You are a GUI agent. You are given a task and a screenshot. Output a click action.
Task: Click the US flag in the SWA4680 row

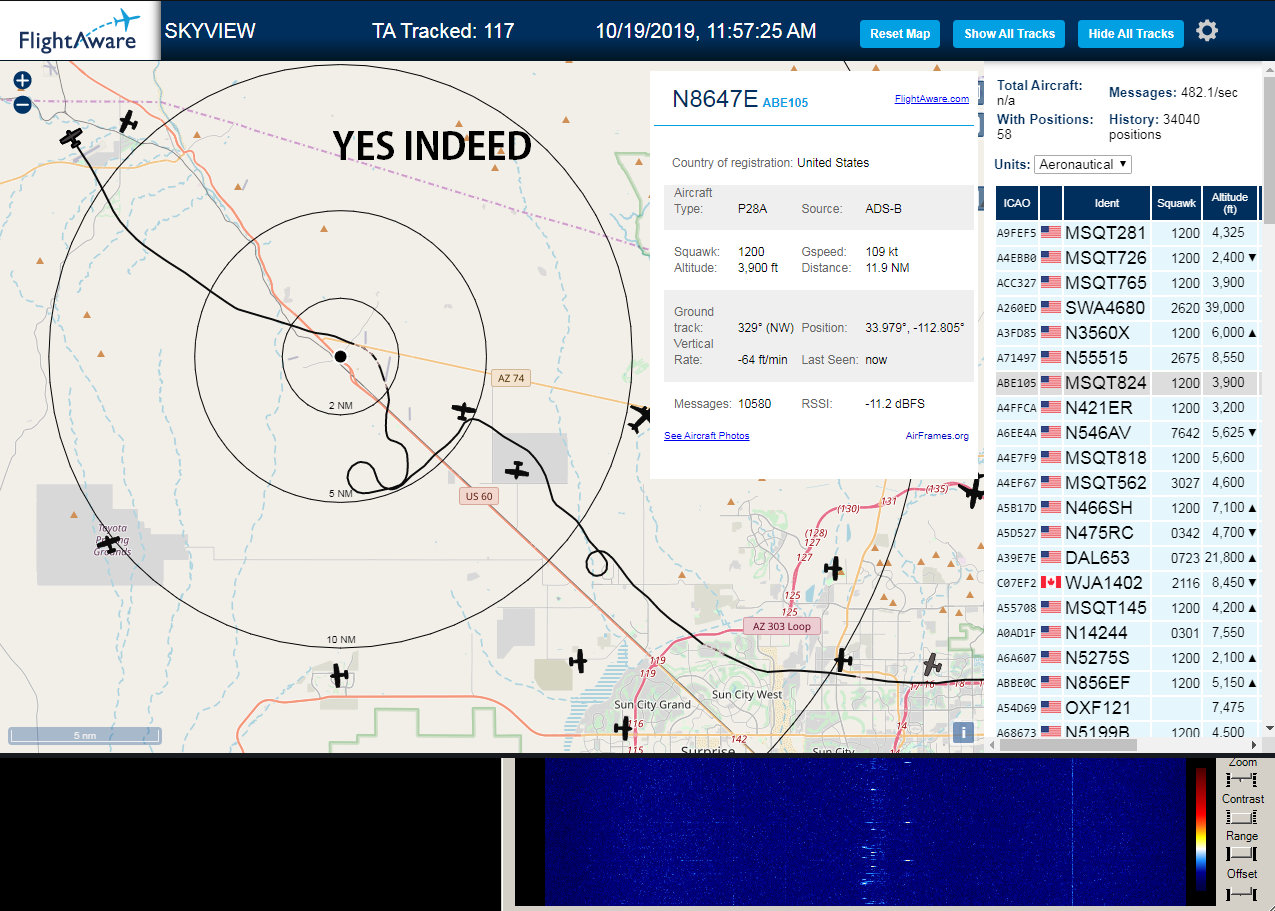(1050, 307)
